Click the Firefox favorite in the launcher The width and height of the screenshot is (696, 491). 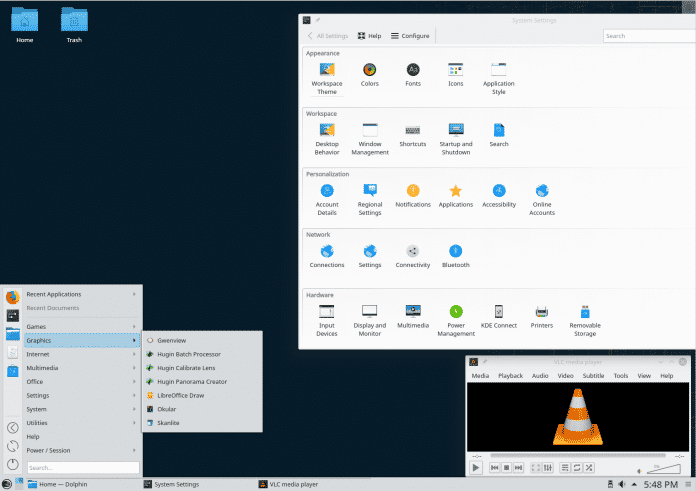pos(12,297)
